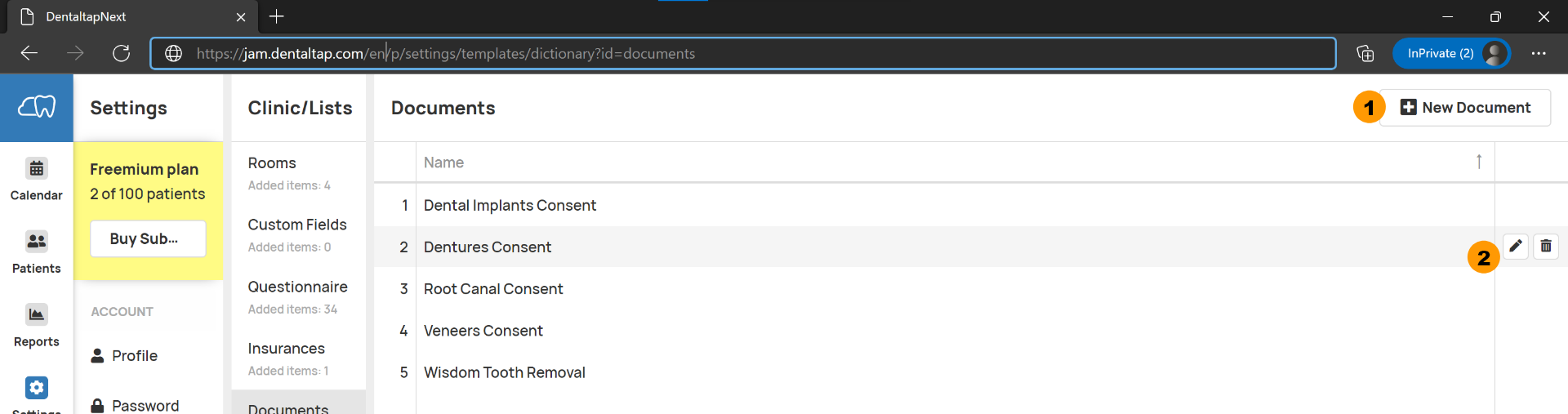Image resolution: width=1568 pixels, height=414 pixels.
Task: Open the Patients sidebar icon
Action: [37, 252]
